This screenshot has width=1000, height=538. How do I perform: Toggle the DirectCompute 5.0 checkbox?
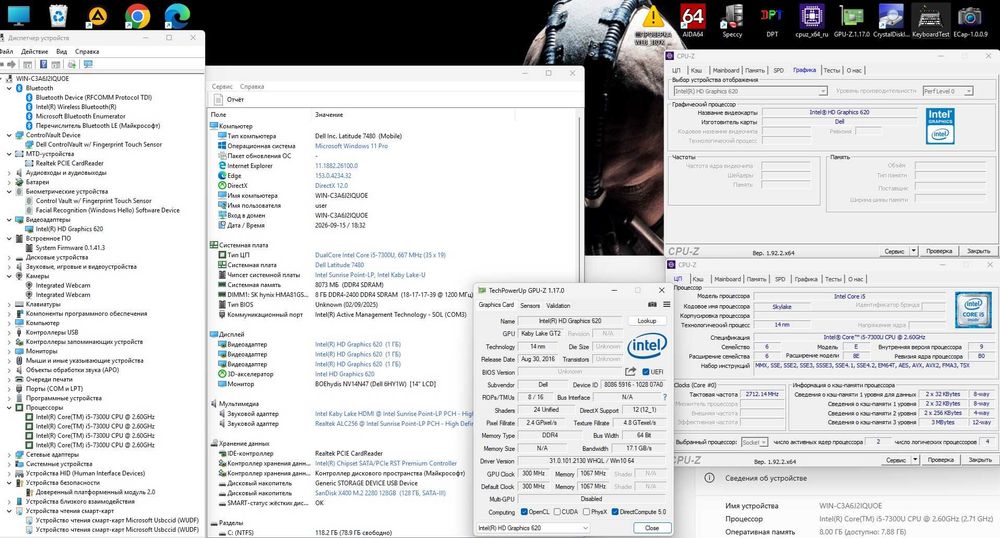click(x=615, y=512)
